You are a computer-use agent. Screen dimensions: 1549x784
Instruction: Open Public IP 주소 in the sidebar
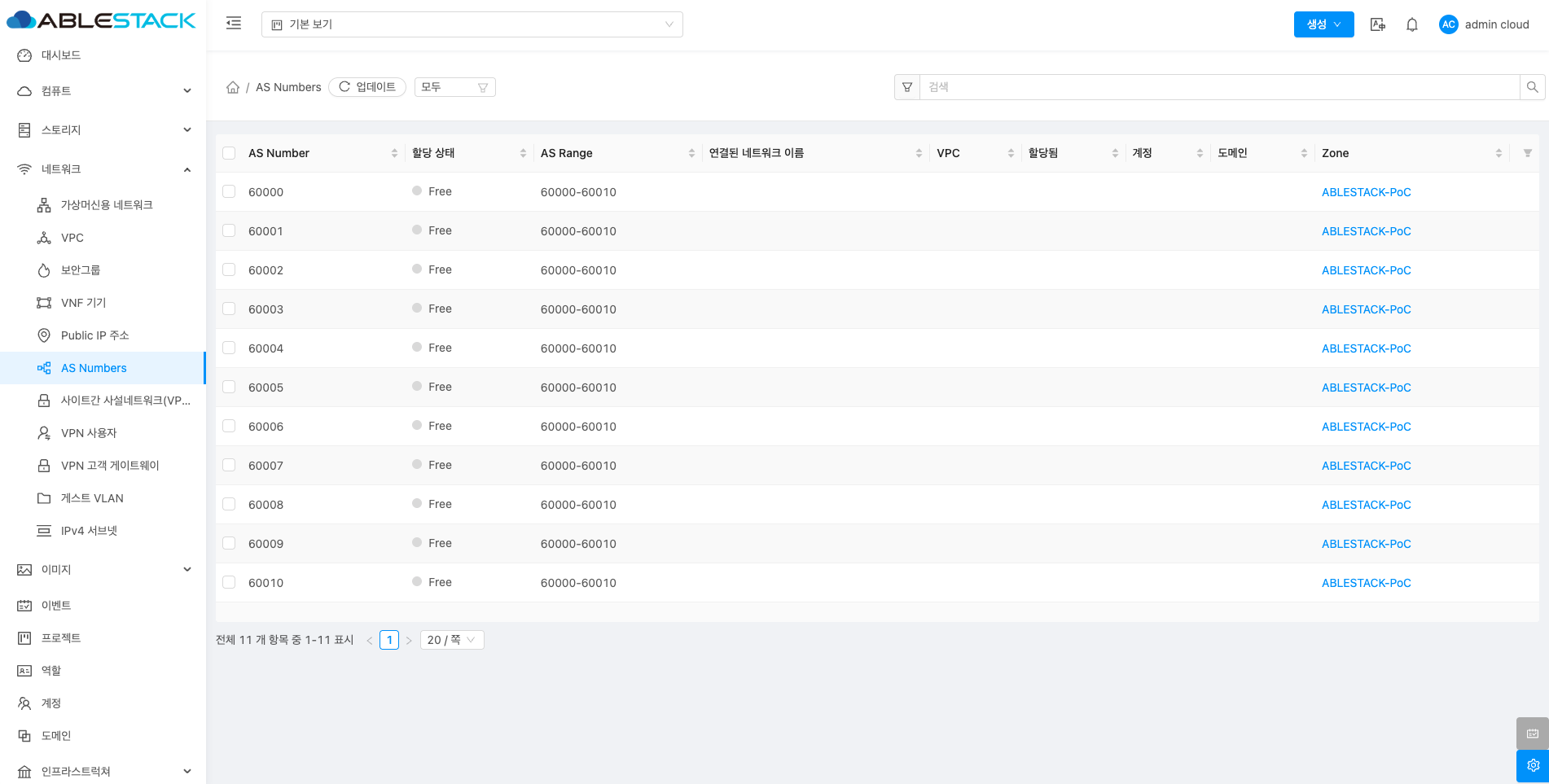click(94, 335)
